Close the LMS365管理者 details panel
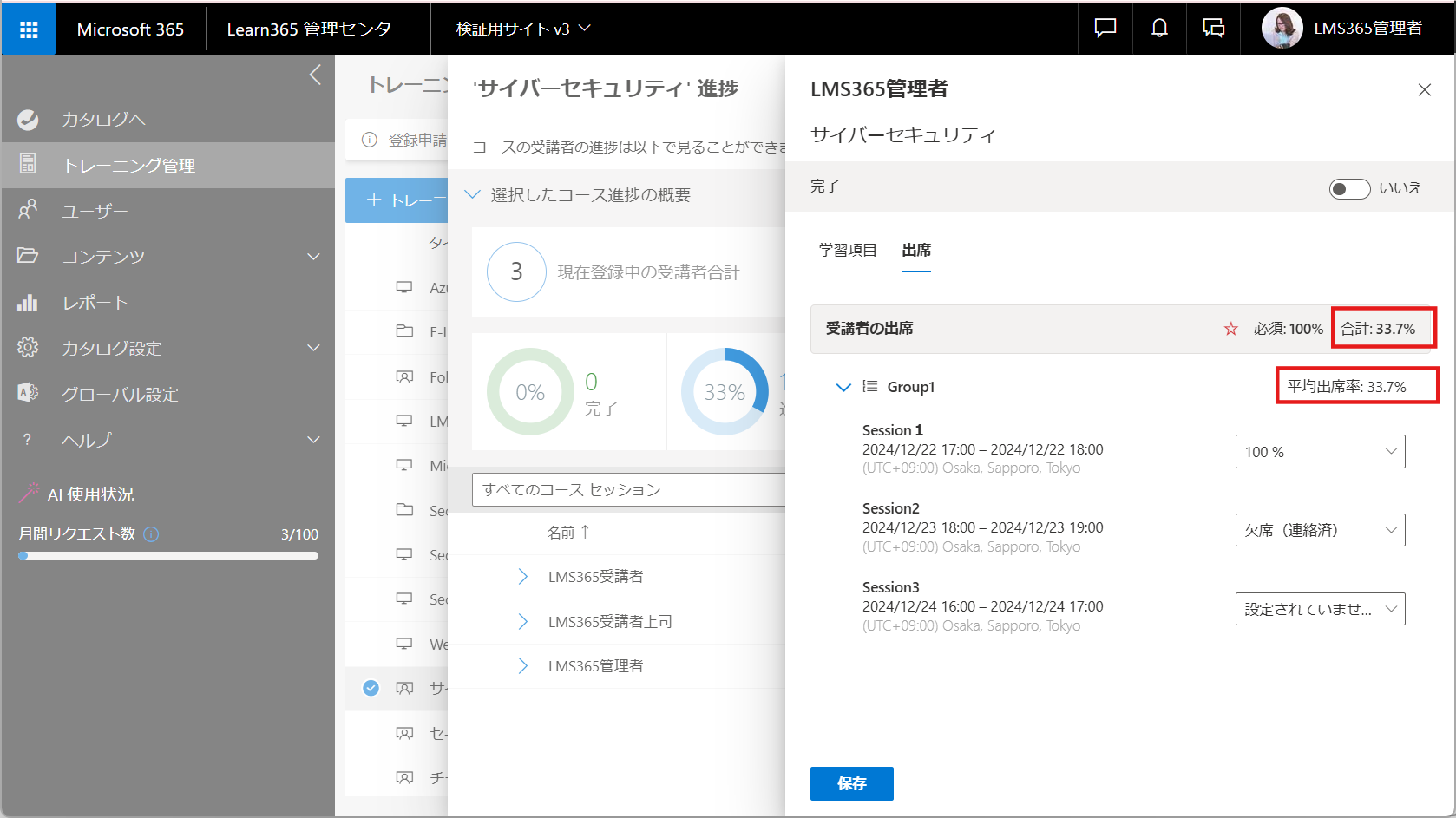Screen dimensions: 1456x818 point(1424,90)
